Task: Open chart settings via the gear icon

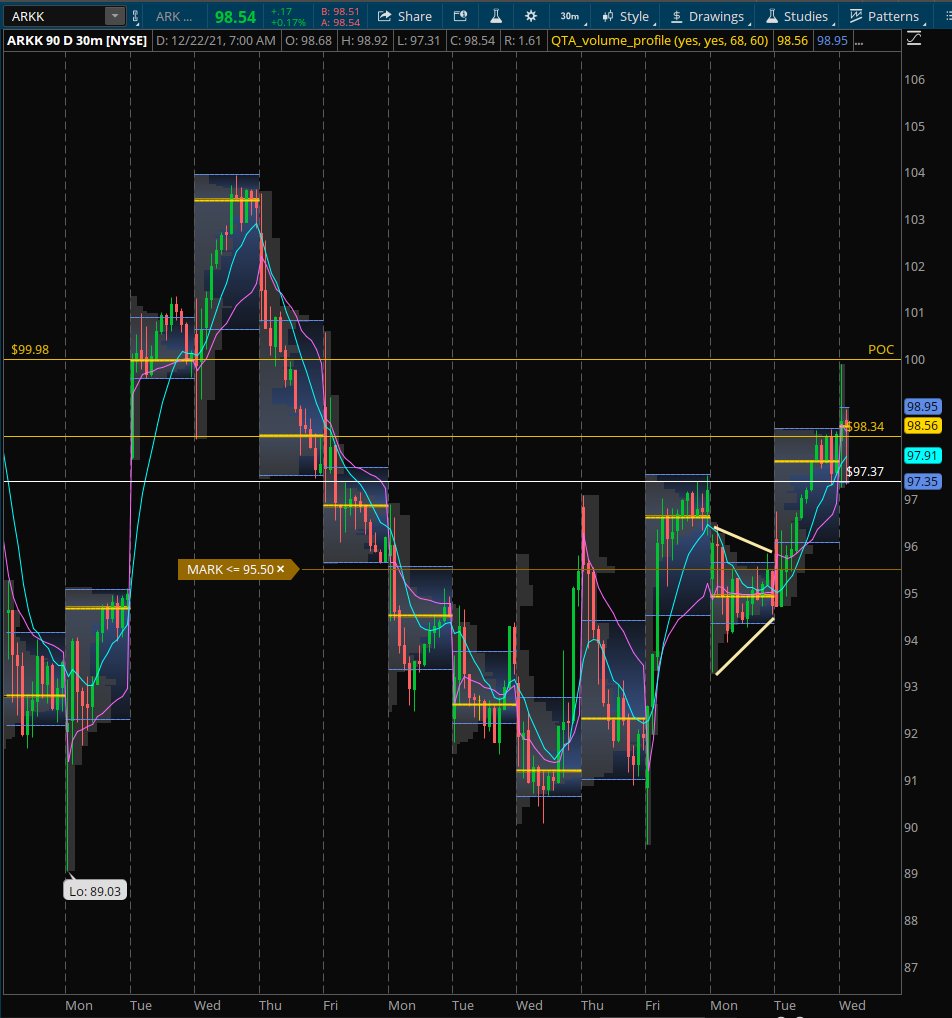Action: [x=531, y=16]
